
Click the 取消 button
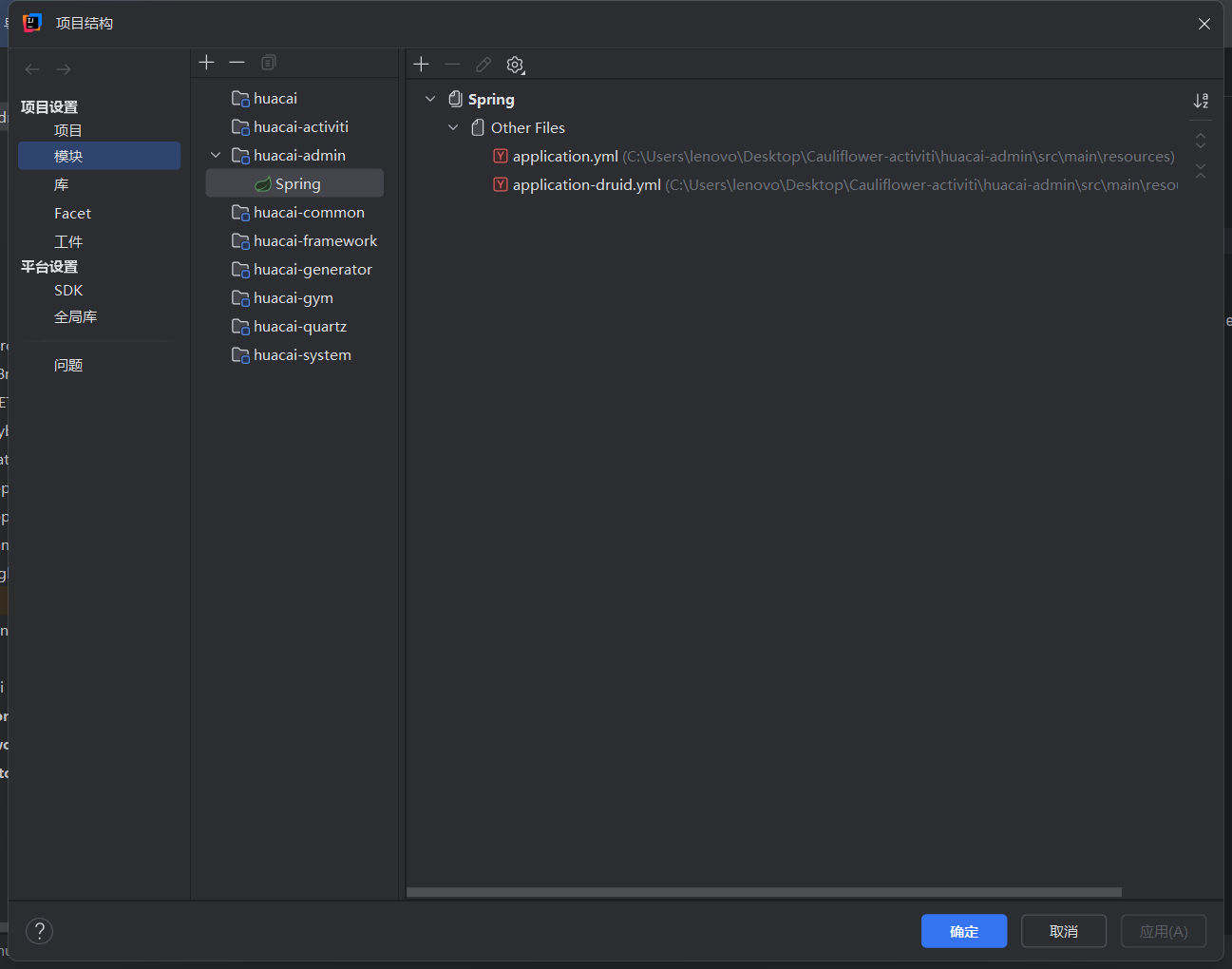(x=1064, y=931)
